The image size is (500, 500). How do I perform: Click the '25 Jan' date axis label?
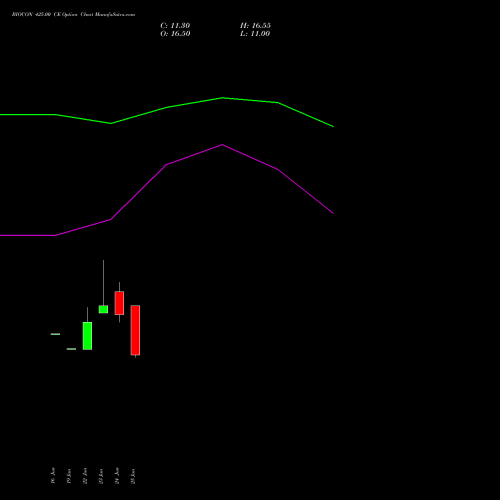(x=133, y=476)
